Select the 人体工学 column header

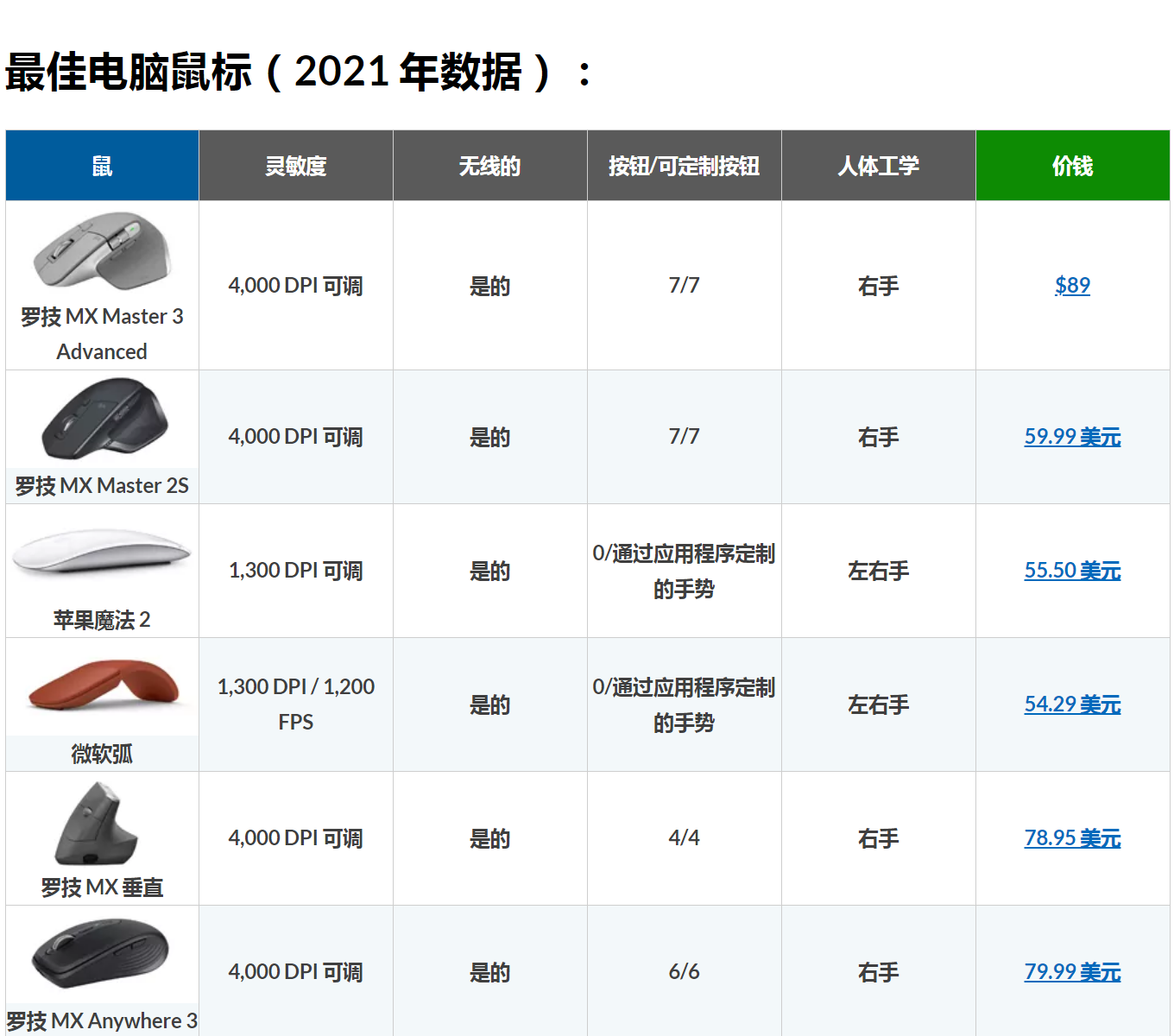[878, 165]
